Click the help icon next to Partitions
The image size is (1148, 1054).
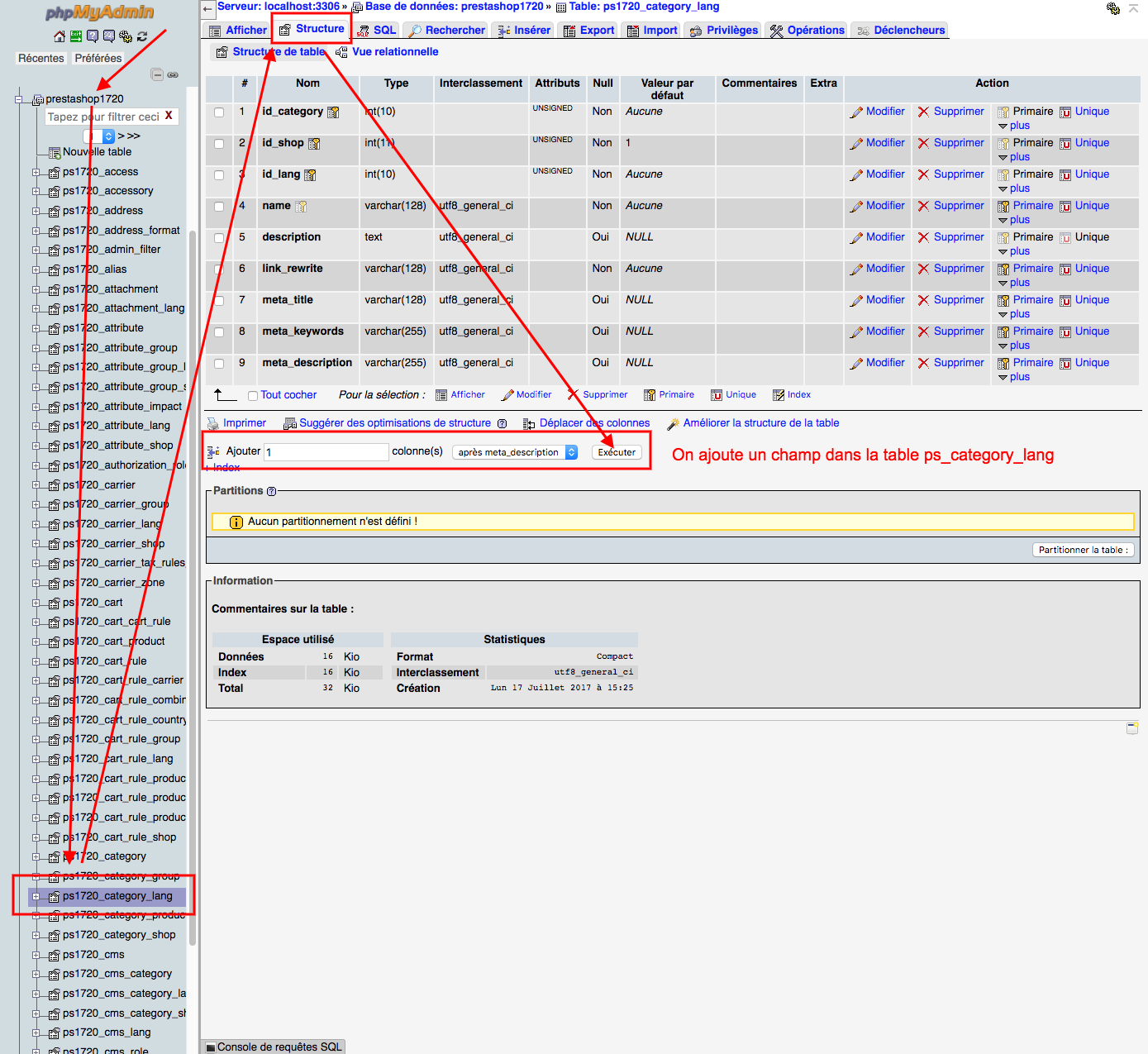271,491
